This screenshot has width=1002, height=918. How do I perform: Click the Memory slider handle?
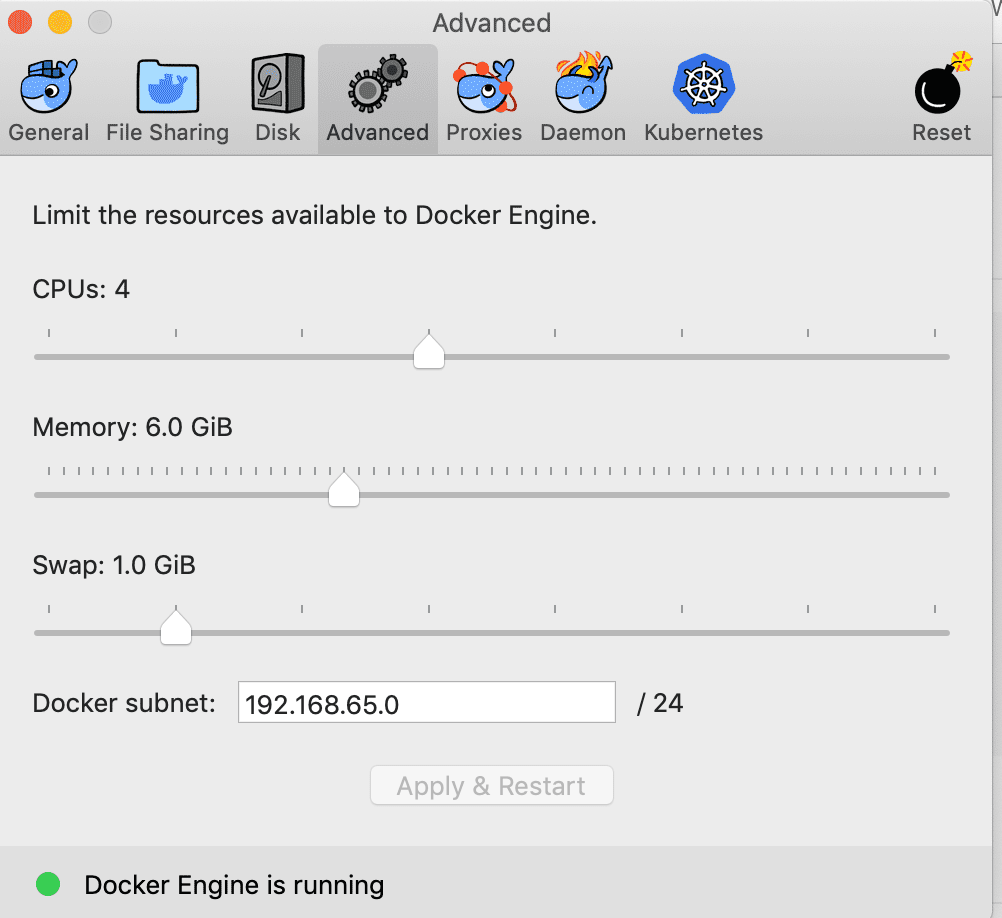pyautogui.click(x=344, y=489)
